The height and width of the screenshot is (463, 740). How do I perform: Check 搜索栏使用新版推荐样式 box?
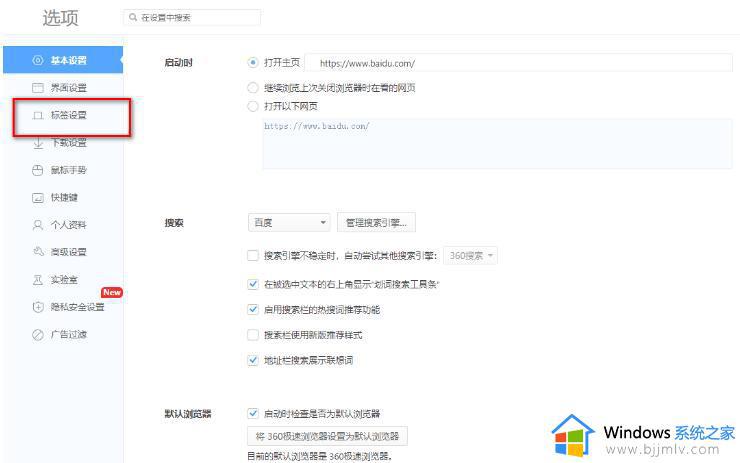pos(253,335)
